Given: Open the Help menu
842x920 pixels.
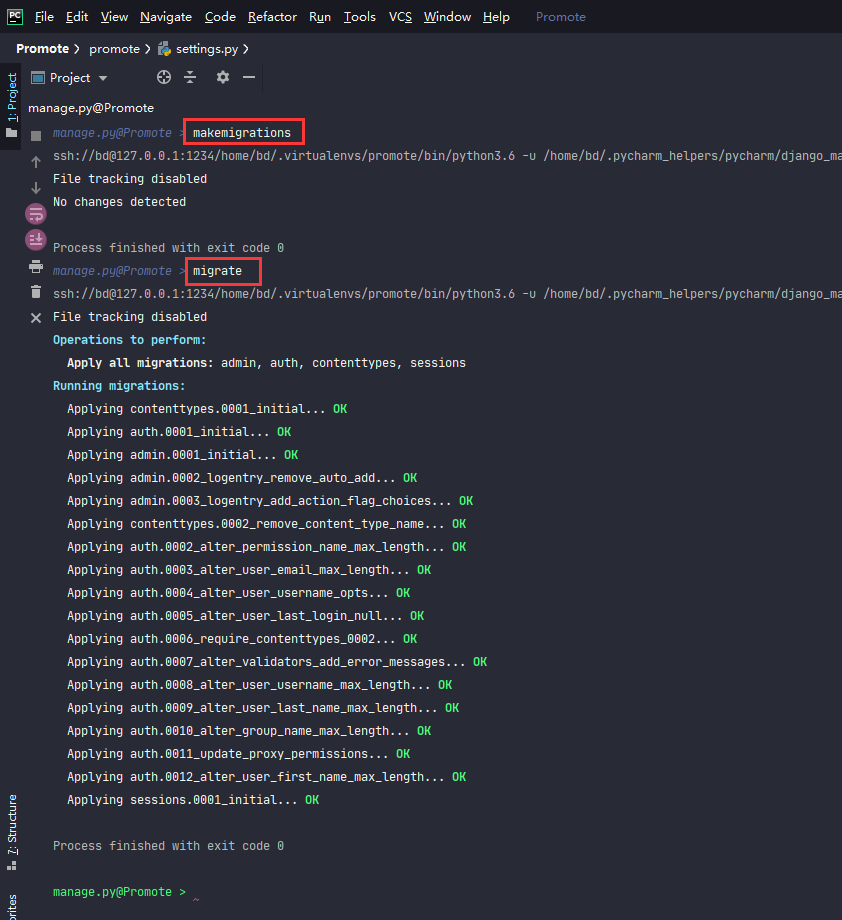Looking at the screenshot, I should point(496,17).
